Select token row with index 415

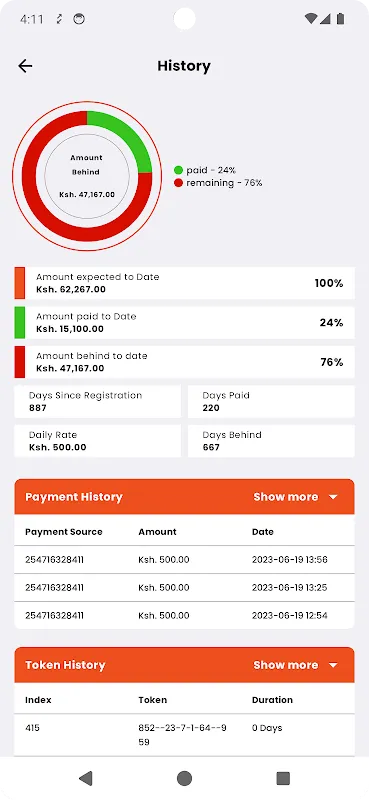184,735
